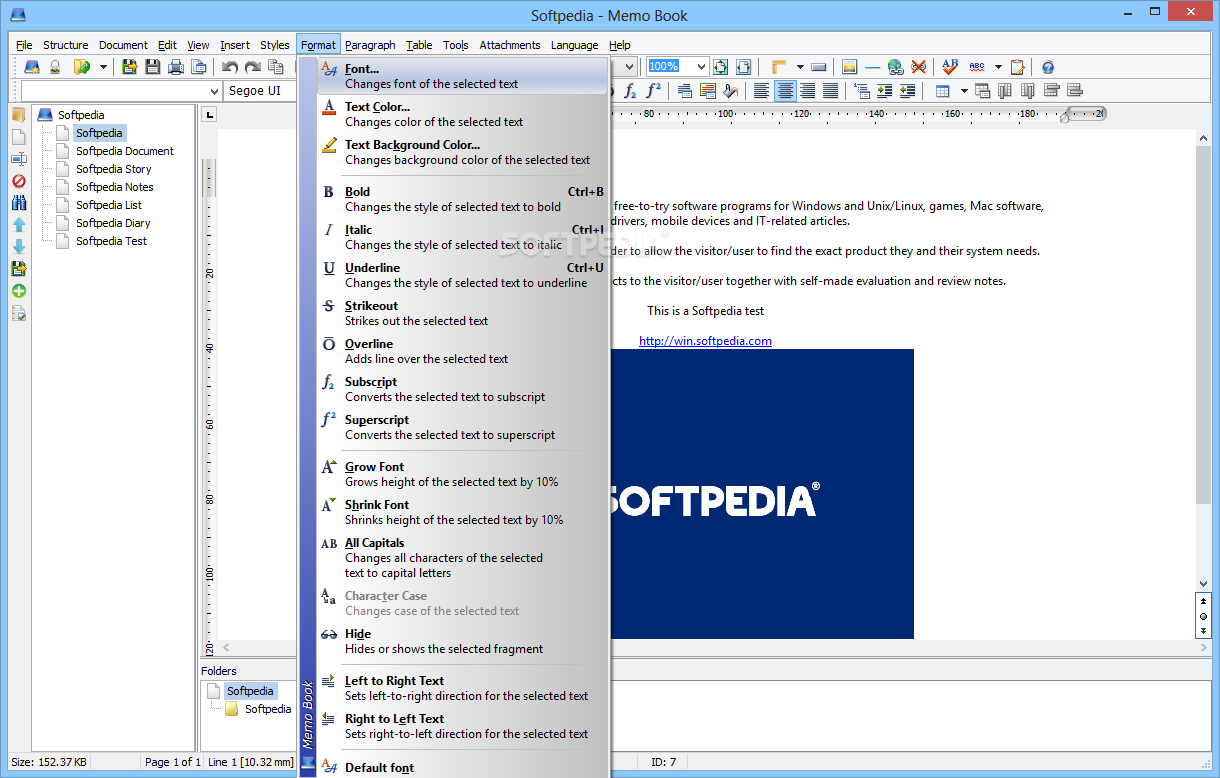Click the copy pages icon after redo
The width and height of the screenshot is (1220, 778).
276,67
